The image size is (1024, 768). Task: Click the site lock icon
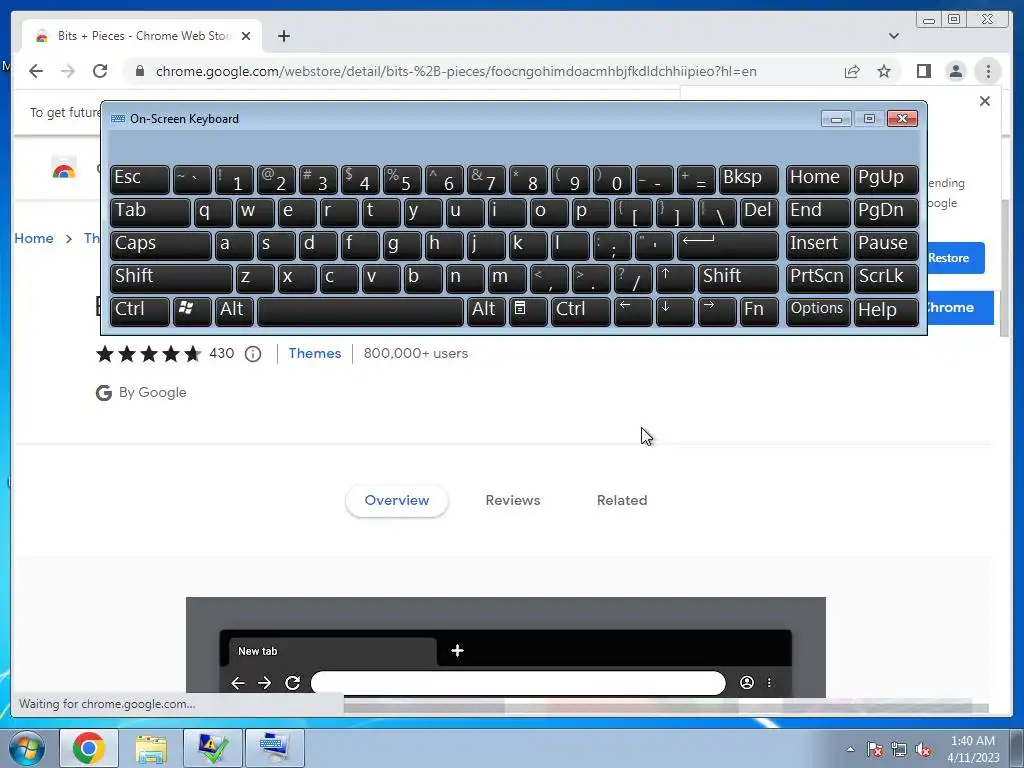[x=140, y=71]
